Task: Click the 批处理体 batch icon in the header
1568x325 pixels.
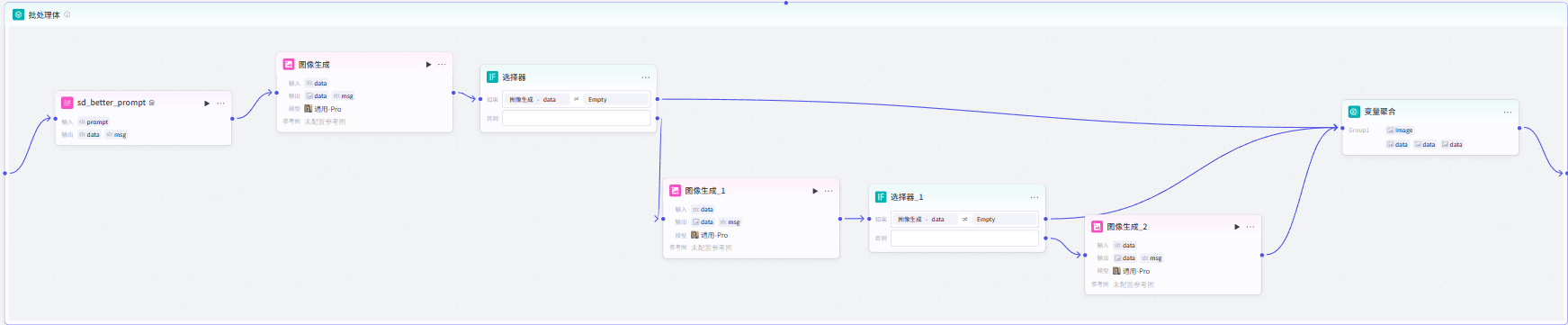Action: point(18,14)
